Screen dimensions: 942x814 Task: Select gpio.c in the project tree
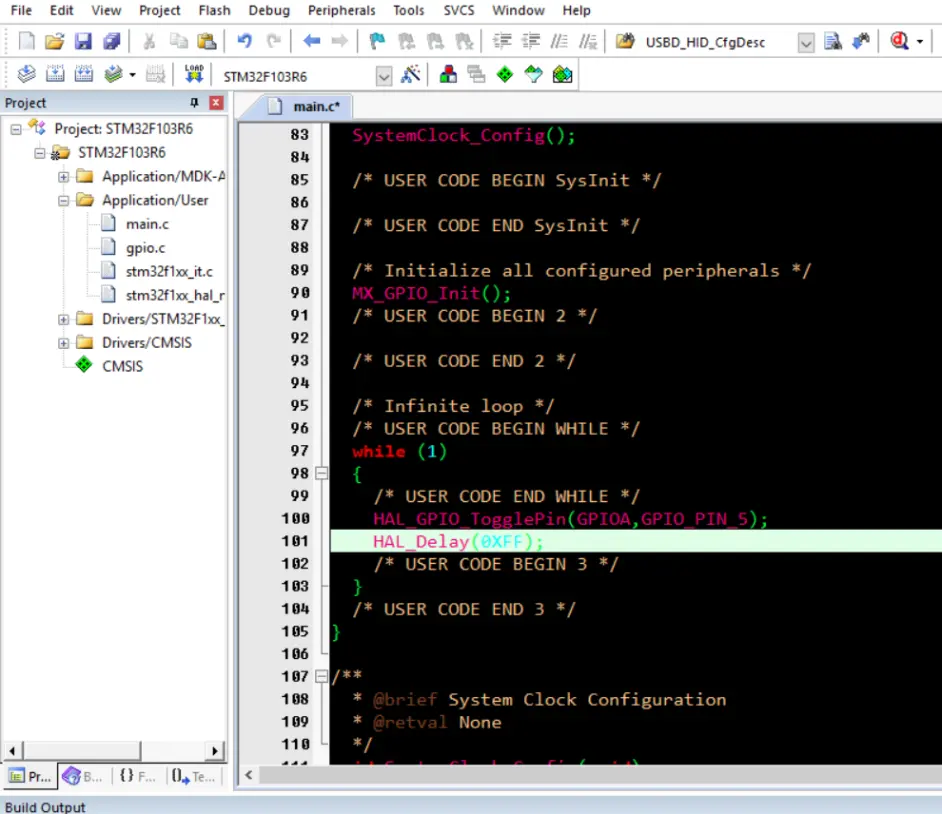click(x=145, y=248)
